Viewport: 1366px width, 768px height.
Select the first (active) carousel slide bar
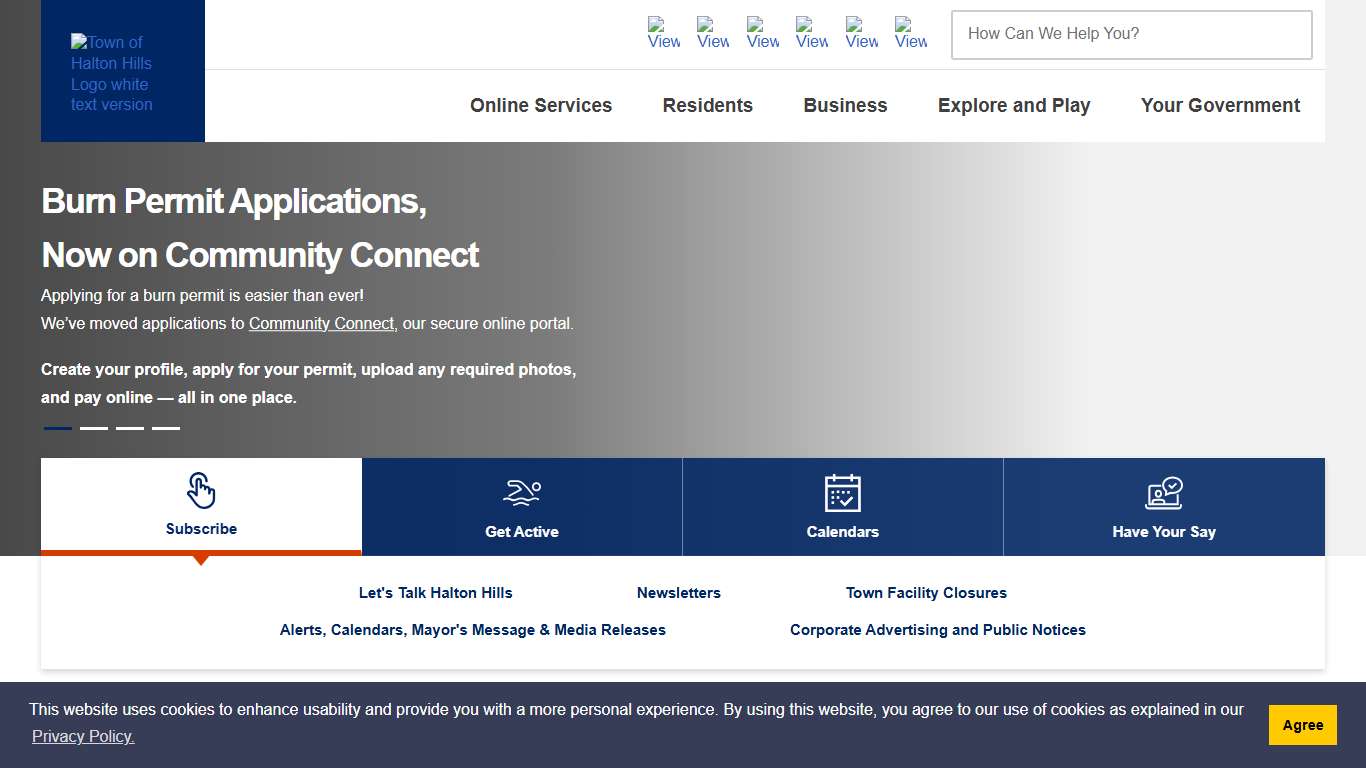click(58, 428)
